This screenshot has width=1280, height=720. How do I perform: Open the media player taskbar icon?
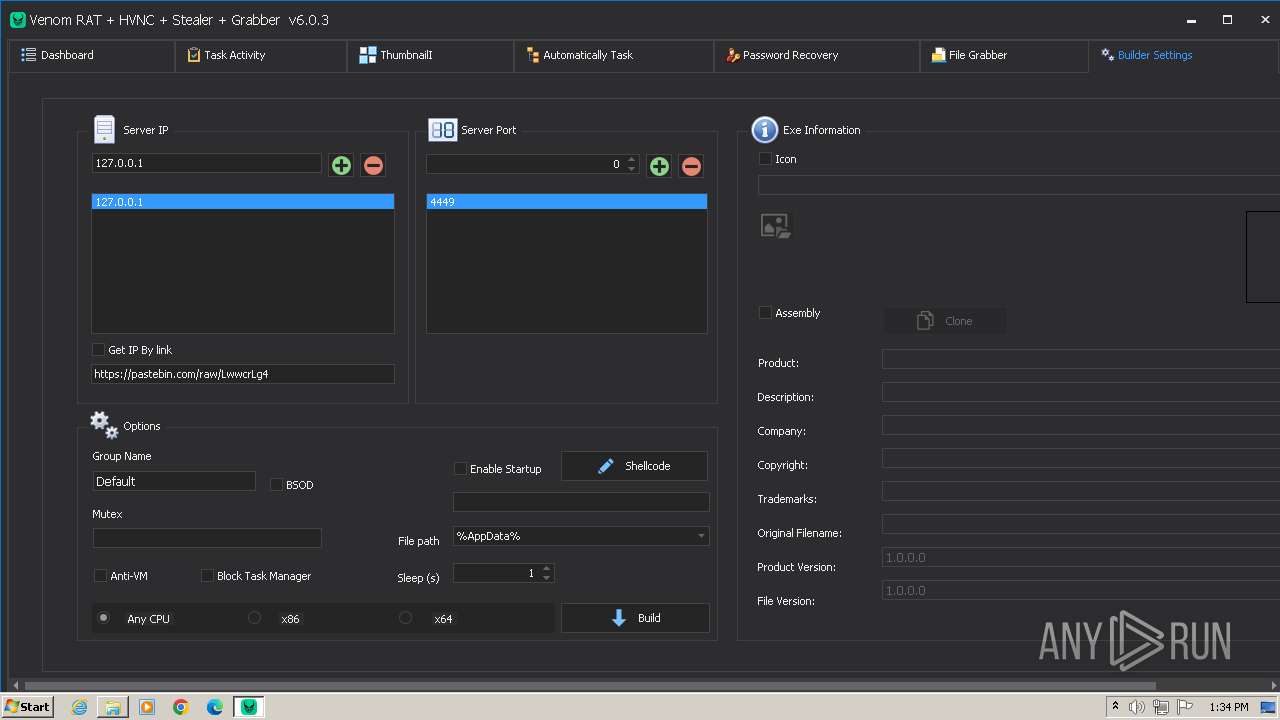147,707
